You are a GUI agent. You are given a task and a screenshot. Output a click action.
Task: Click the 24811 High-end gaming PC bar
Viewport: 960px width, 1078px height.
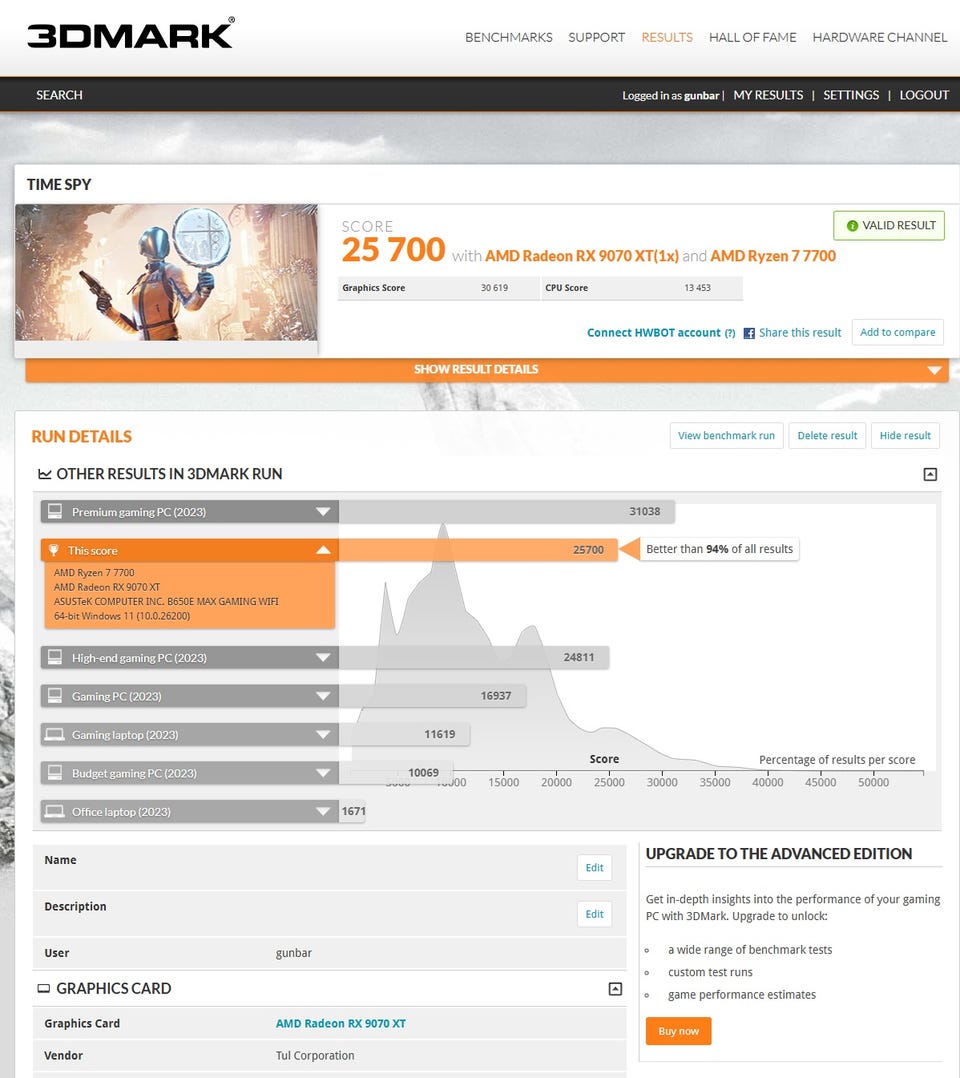[x=474, y=657]
